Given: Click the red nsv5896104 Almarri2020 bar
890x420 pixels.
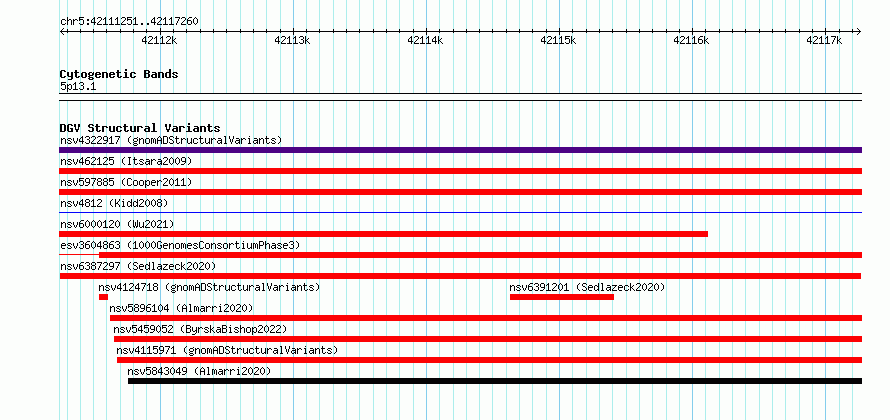Looking at the screenshot, I should (486, 318).
